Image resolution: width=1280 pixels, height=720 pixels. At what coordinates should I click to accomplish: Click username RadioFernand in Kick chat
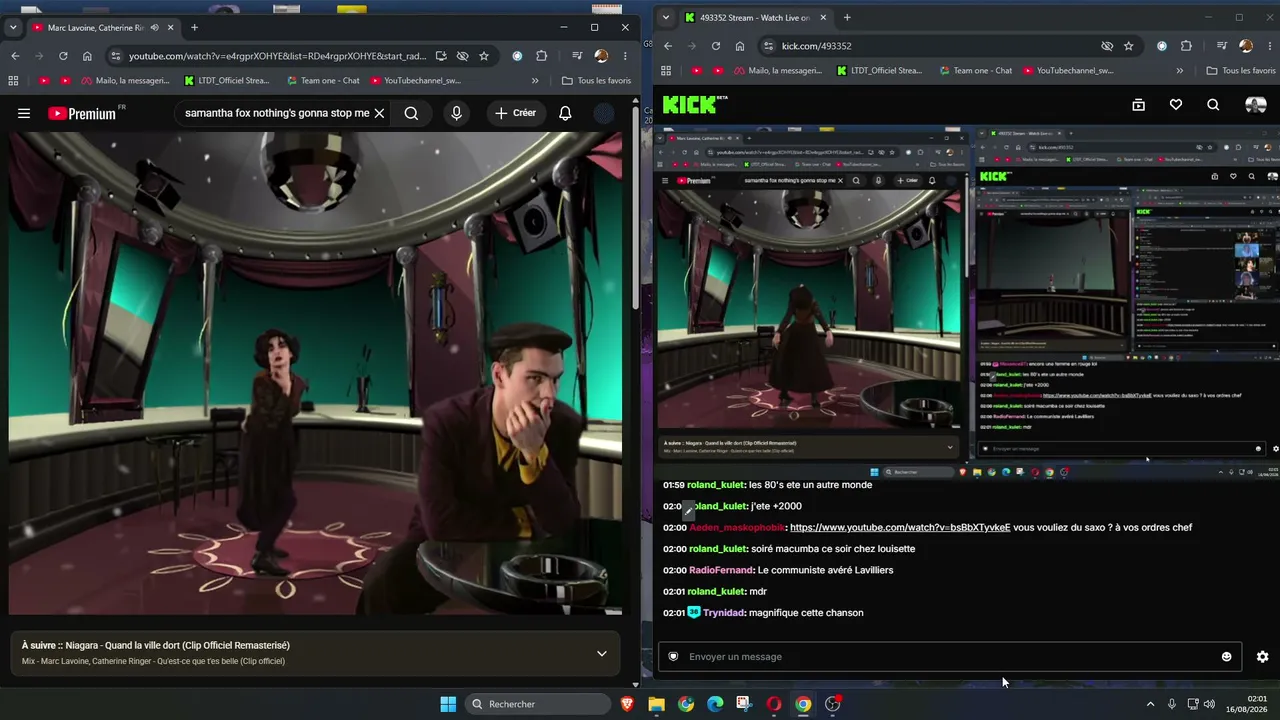tap(721, 570)
